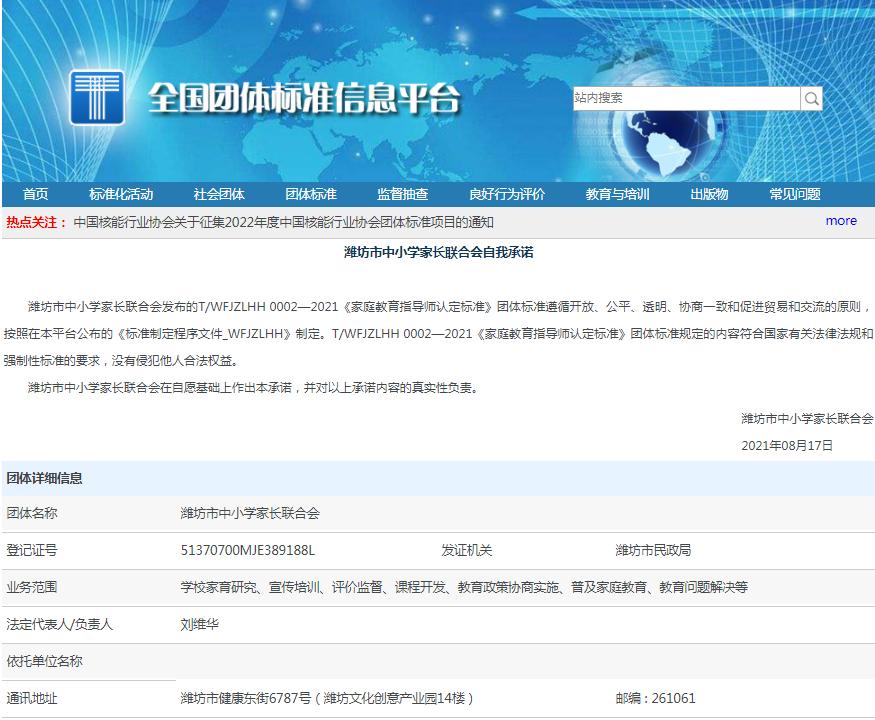Image resolution: width=875 pixels, height=720 pixels.
Task: Click the 依托单位名称 label
Action: coord(45,661)
